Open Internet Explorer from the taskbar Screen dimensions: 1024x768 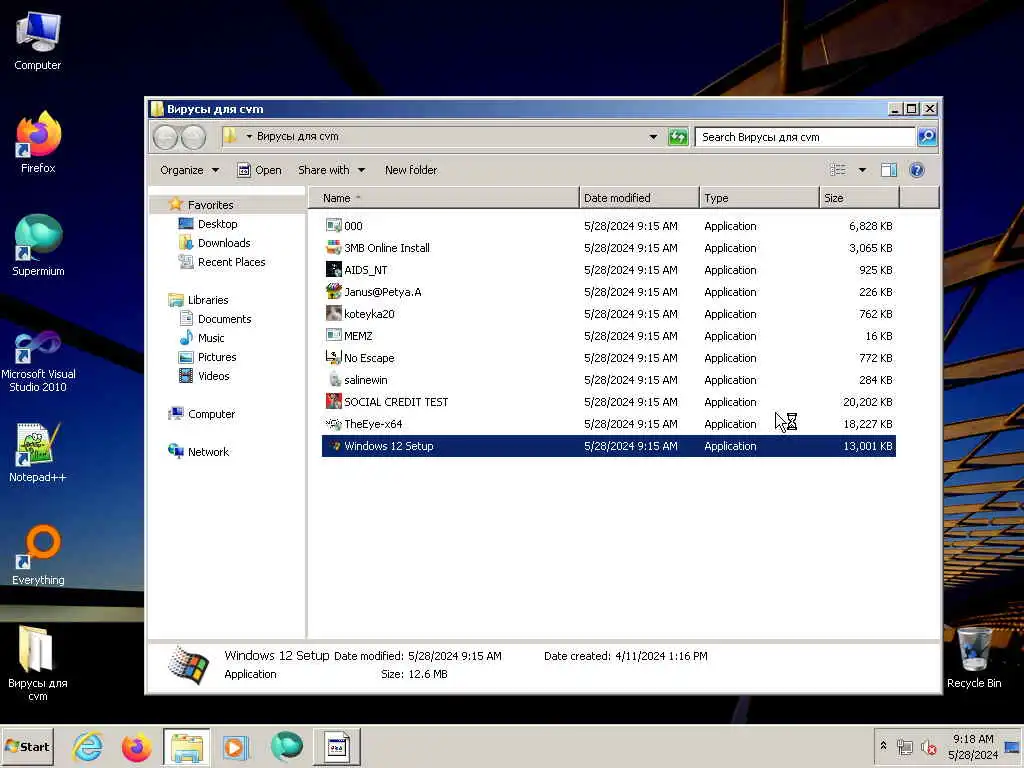pos(88,747)
